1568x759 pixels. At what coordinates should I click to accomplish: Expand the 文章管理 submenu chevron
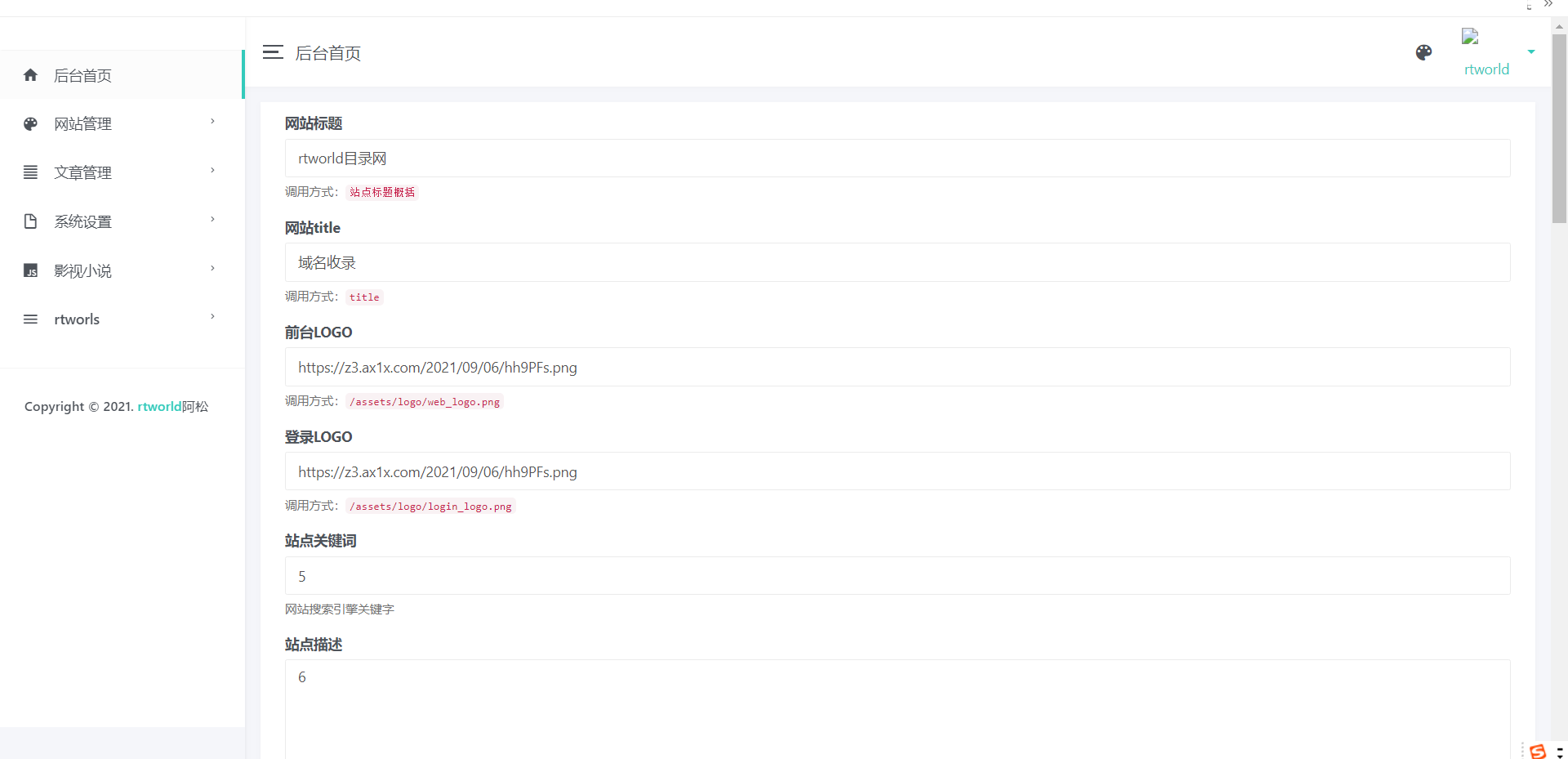[x=212, y=171]
